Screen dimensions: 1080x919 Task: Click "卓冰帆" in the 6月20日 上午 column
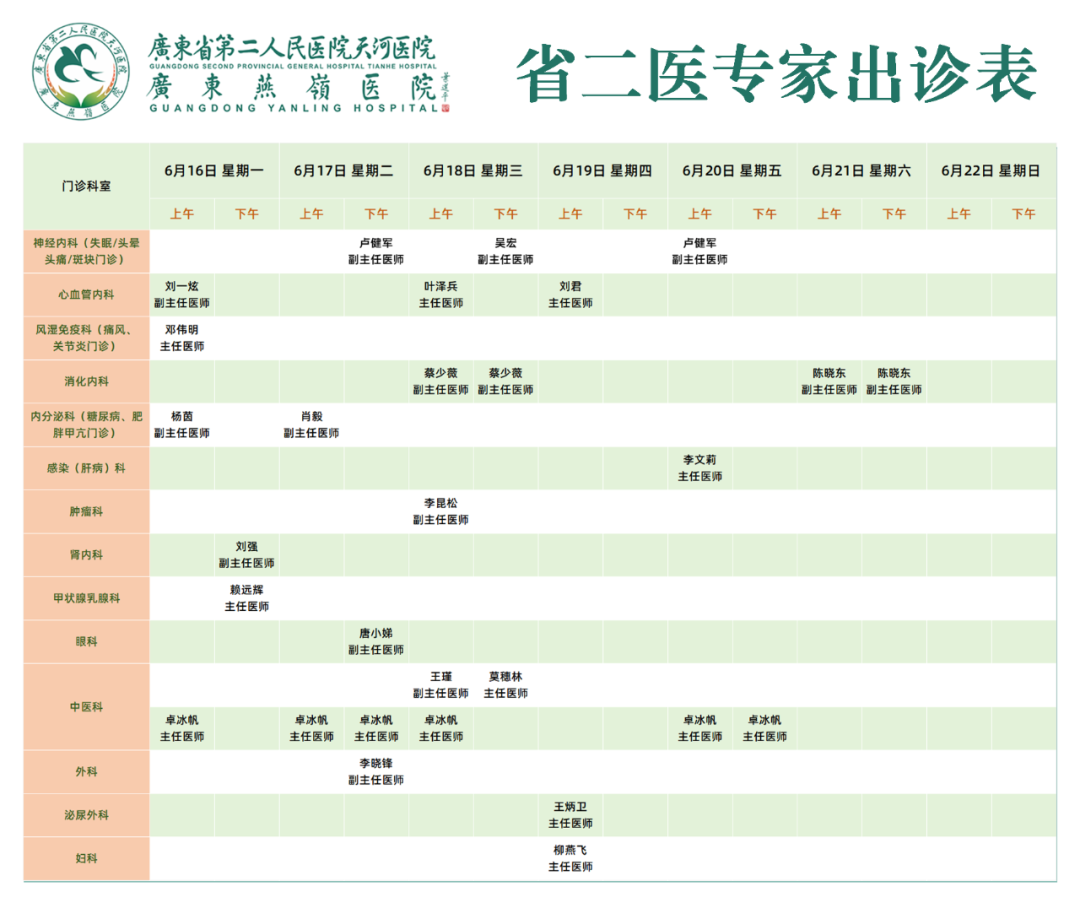pos(700,721)
